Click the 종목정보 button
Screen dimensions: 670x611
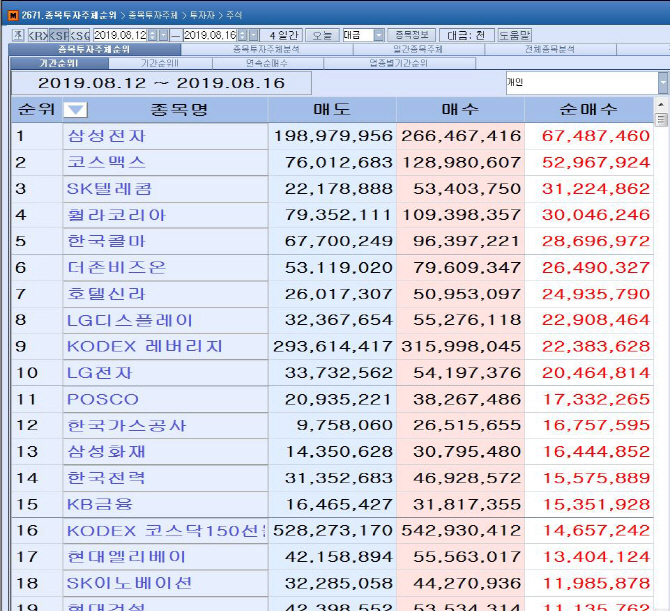tap(412, 35)
